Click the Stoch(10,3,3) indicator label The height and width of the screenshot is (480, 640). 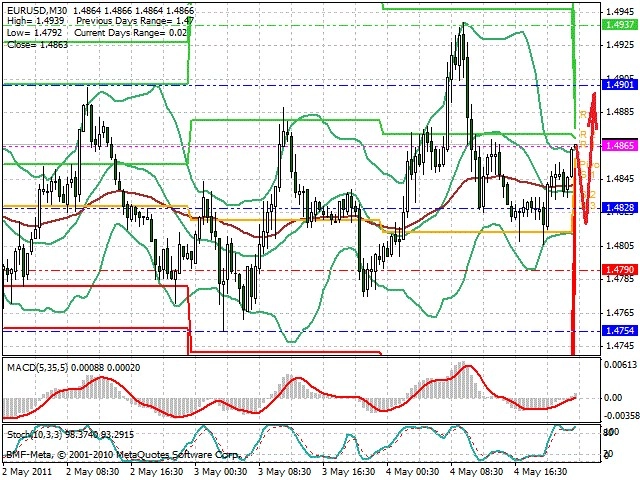(x=34, y=435)
